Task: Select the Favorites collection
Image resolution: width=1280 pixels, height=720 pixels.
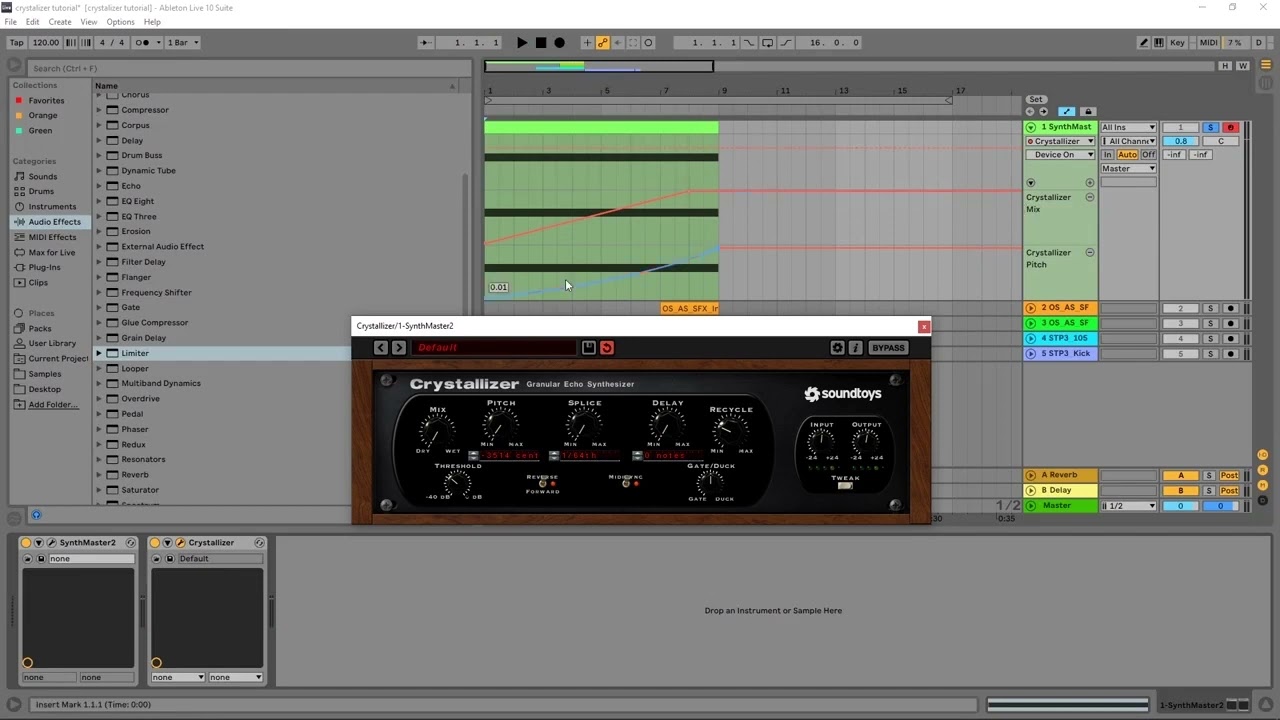Action: (46, 100)
